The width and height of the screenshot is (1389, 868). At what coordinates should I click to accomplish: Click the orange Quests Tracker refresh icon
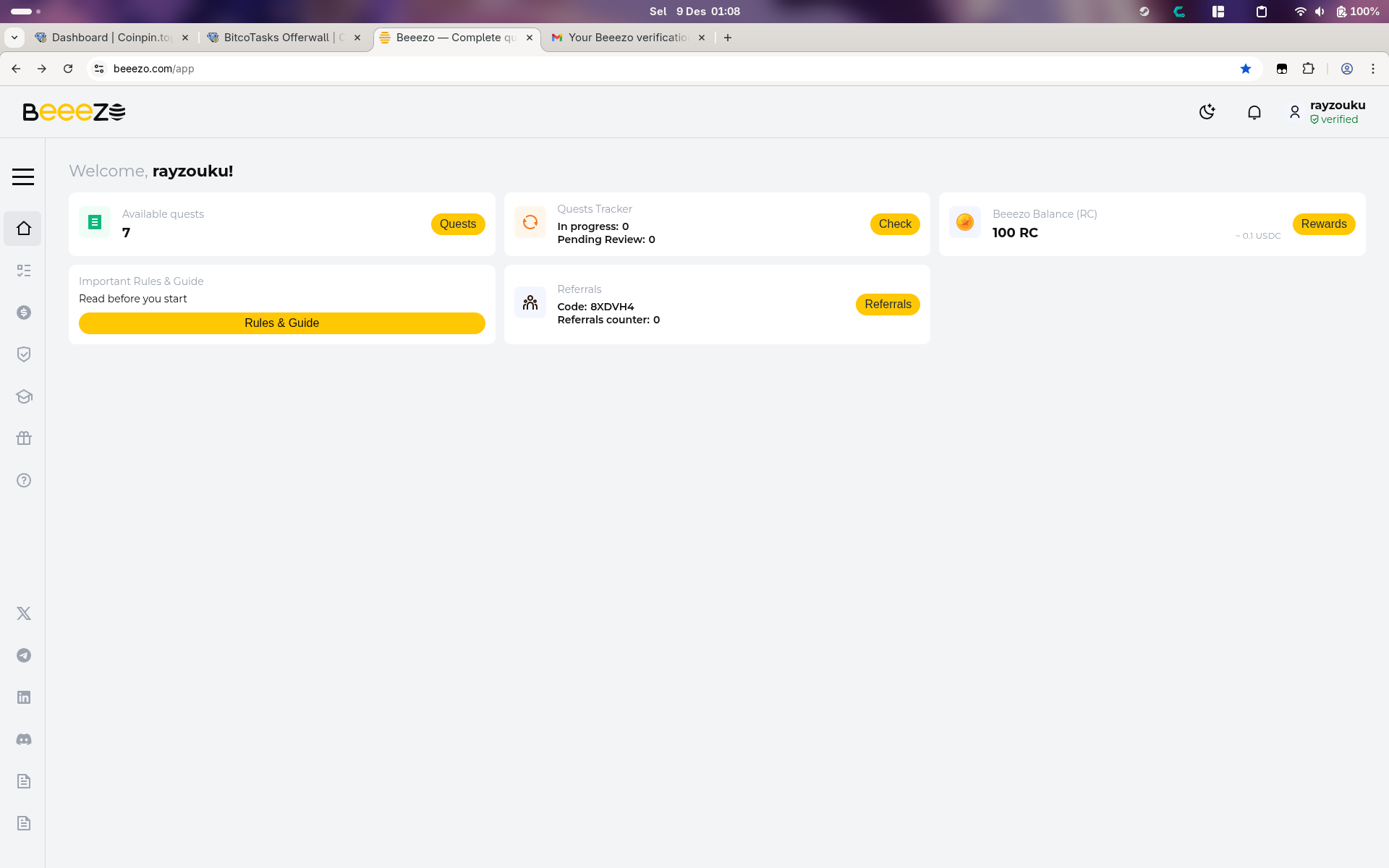530,222
